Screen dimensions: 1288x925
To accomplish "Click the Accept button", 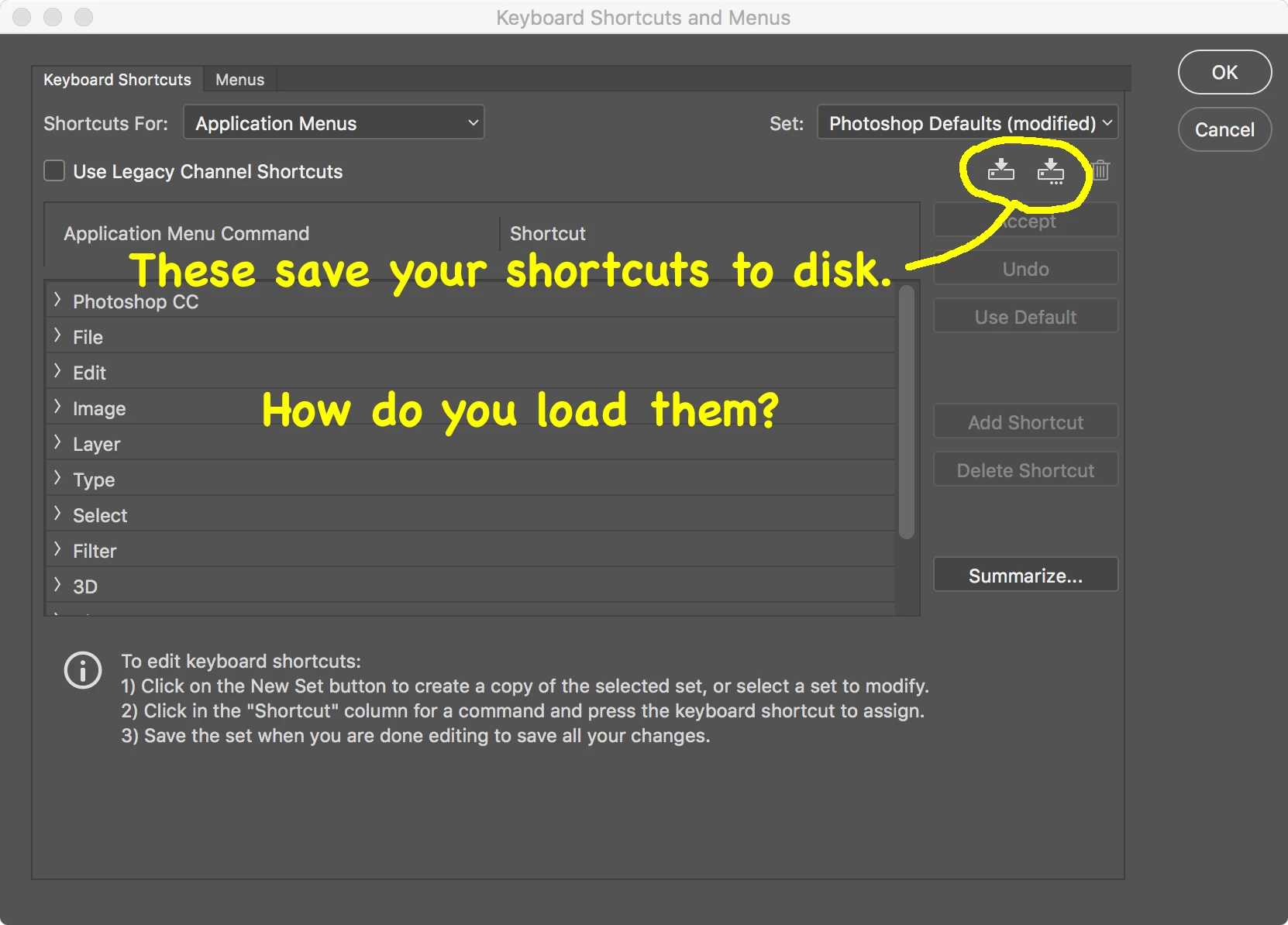I will click(x=1025, y=221).
